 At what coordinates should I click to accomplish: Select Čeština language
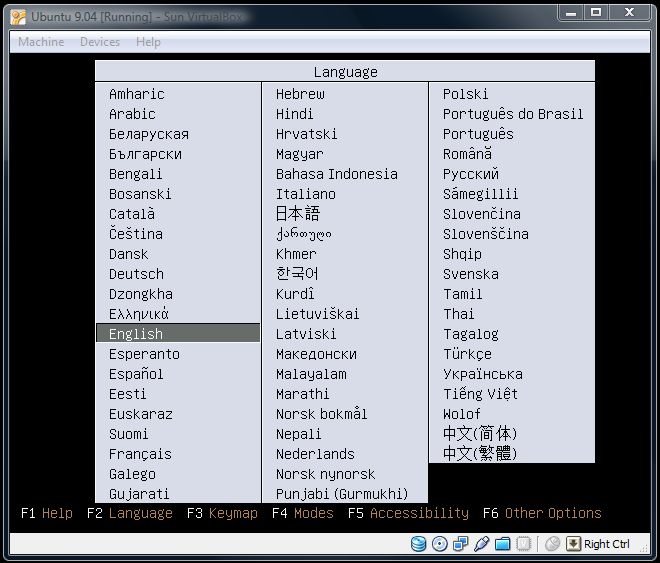[x=136, y=234]
